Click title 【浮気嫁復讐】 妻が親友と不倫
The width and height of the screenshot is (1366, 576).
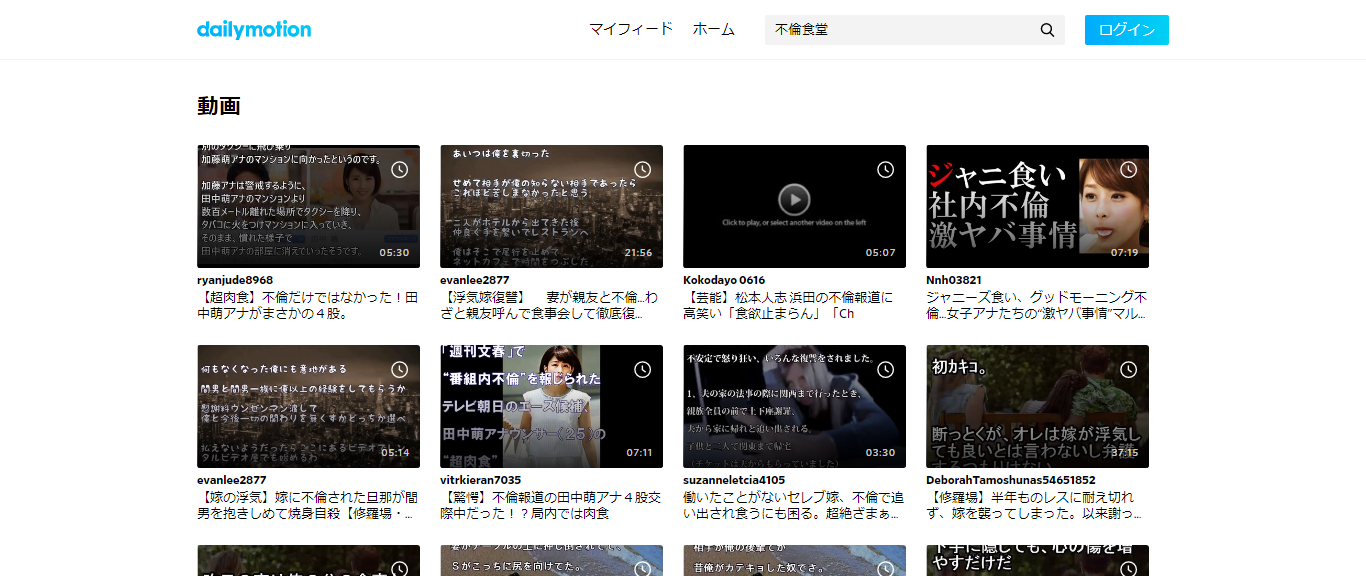pyautogui.click(x=549, y=305)
